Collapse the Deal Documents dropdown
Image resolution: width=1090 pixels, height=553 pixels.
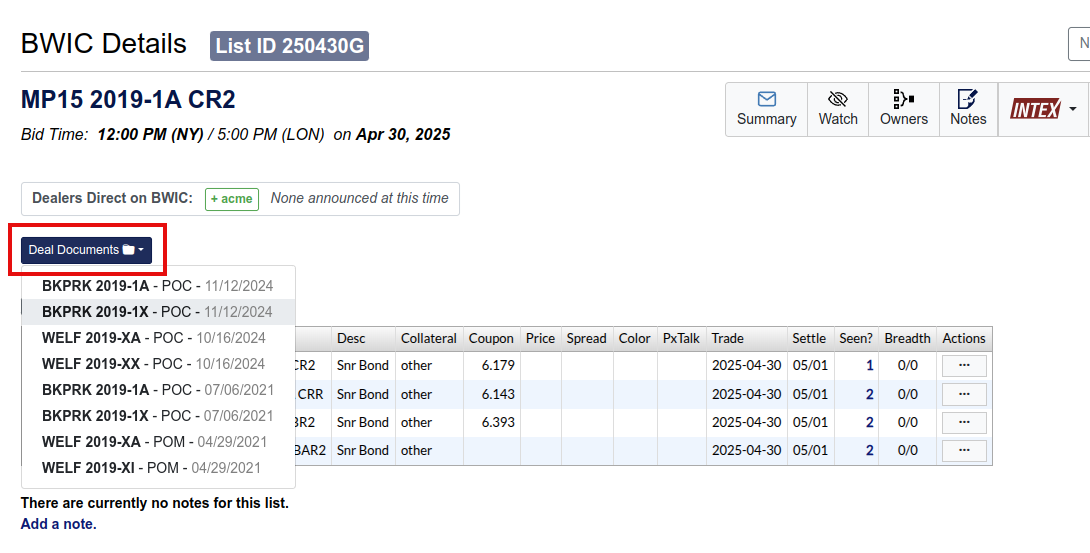point(86,250)
